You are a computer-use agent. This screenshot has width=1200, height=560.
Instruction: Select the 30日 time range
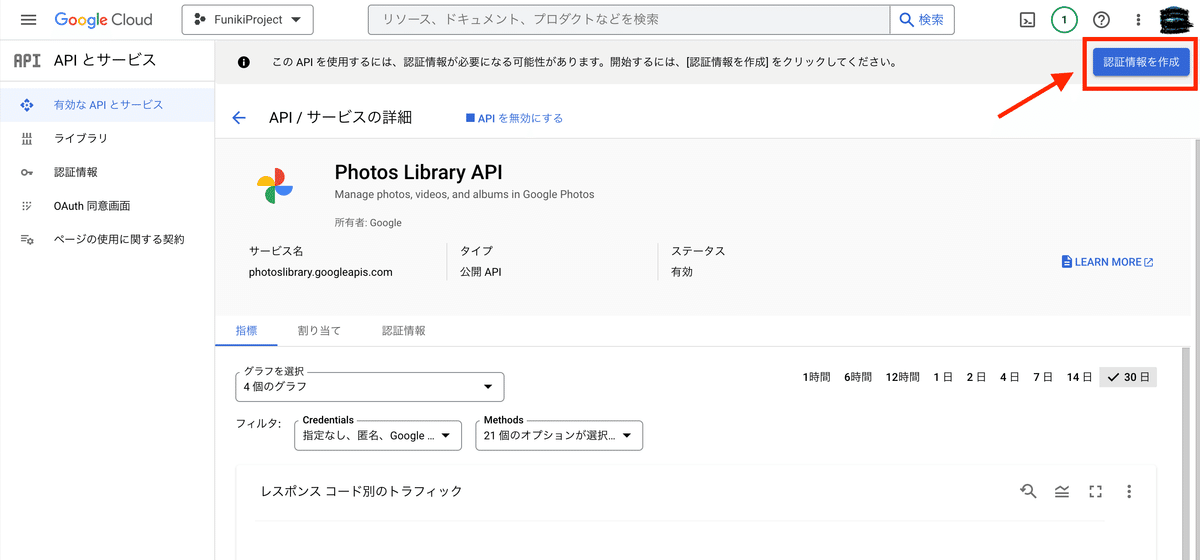(1128, 377)
